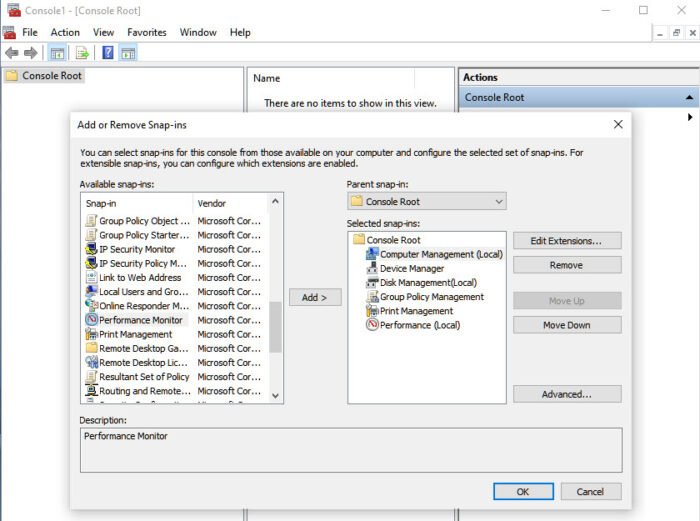Viewport: 700px width, 521px height.
Task: Click the Back arrow in the toolbar
Action: [12, 53]
